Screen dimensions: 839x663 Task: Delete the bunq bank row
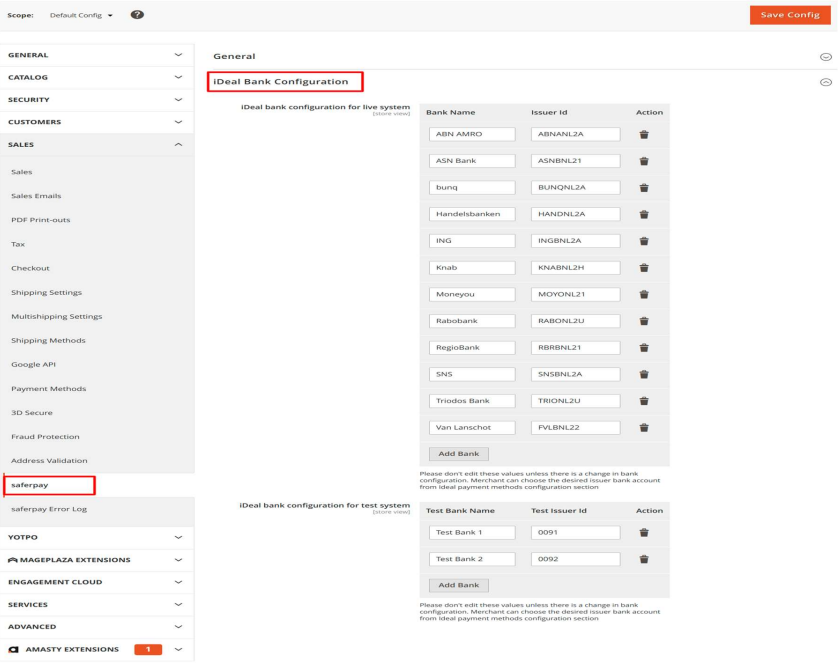coord(643,186)
